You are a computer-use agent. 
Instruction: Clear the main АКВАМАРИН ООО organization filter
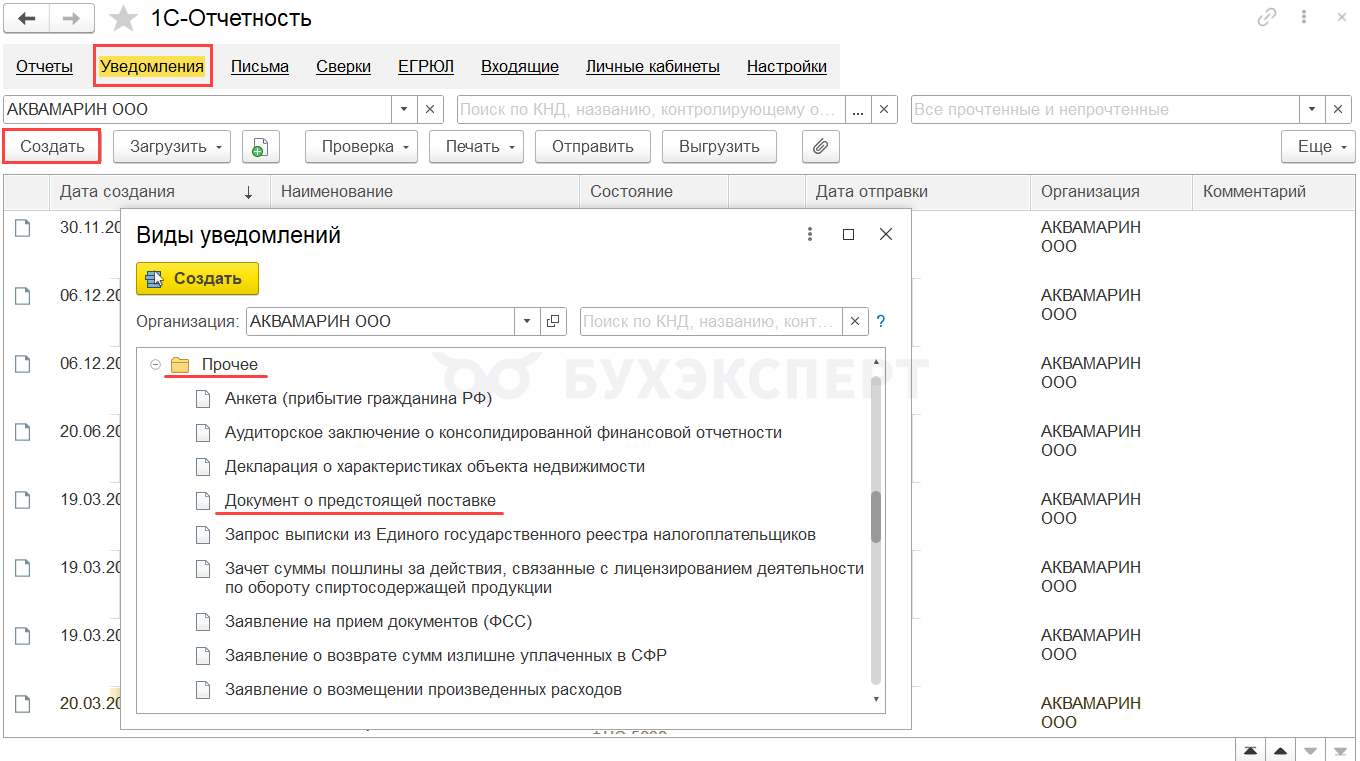pos(430,110)
